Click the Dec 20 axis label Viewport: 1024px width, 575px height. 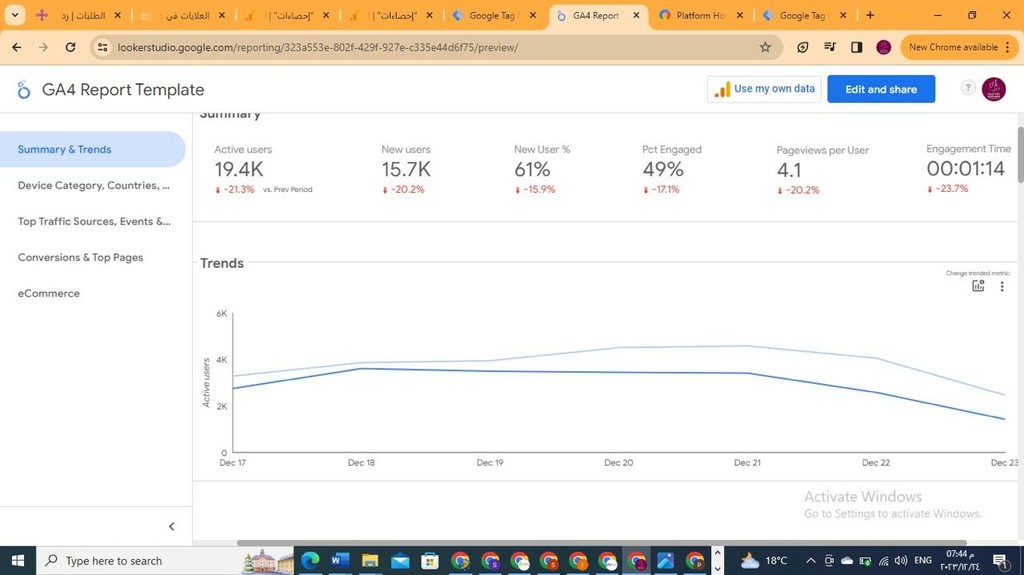[618, 463]
